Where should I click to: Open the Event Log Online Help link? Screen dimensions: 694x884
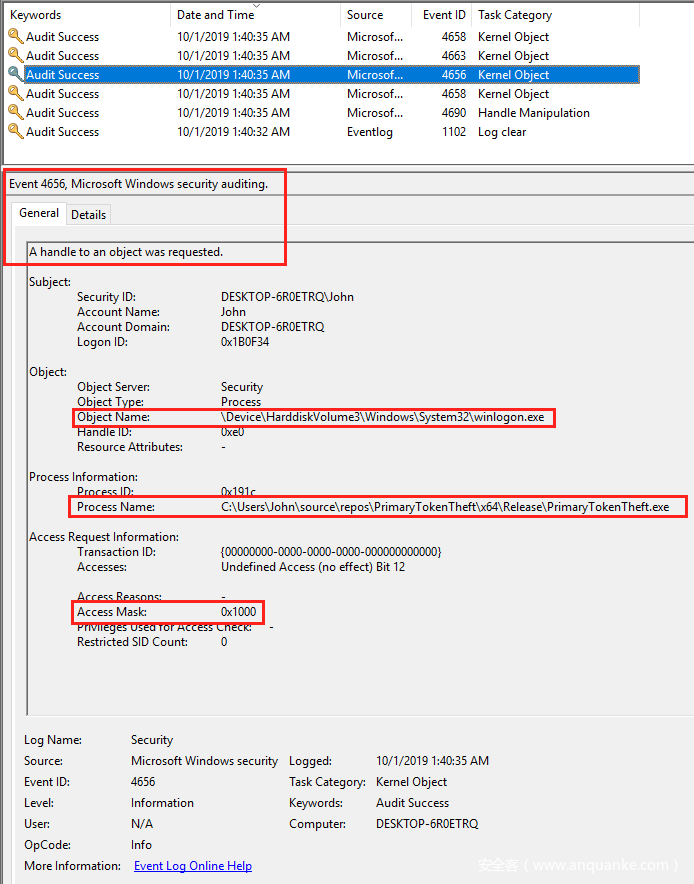[192, 866]
